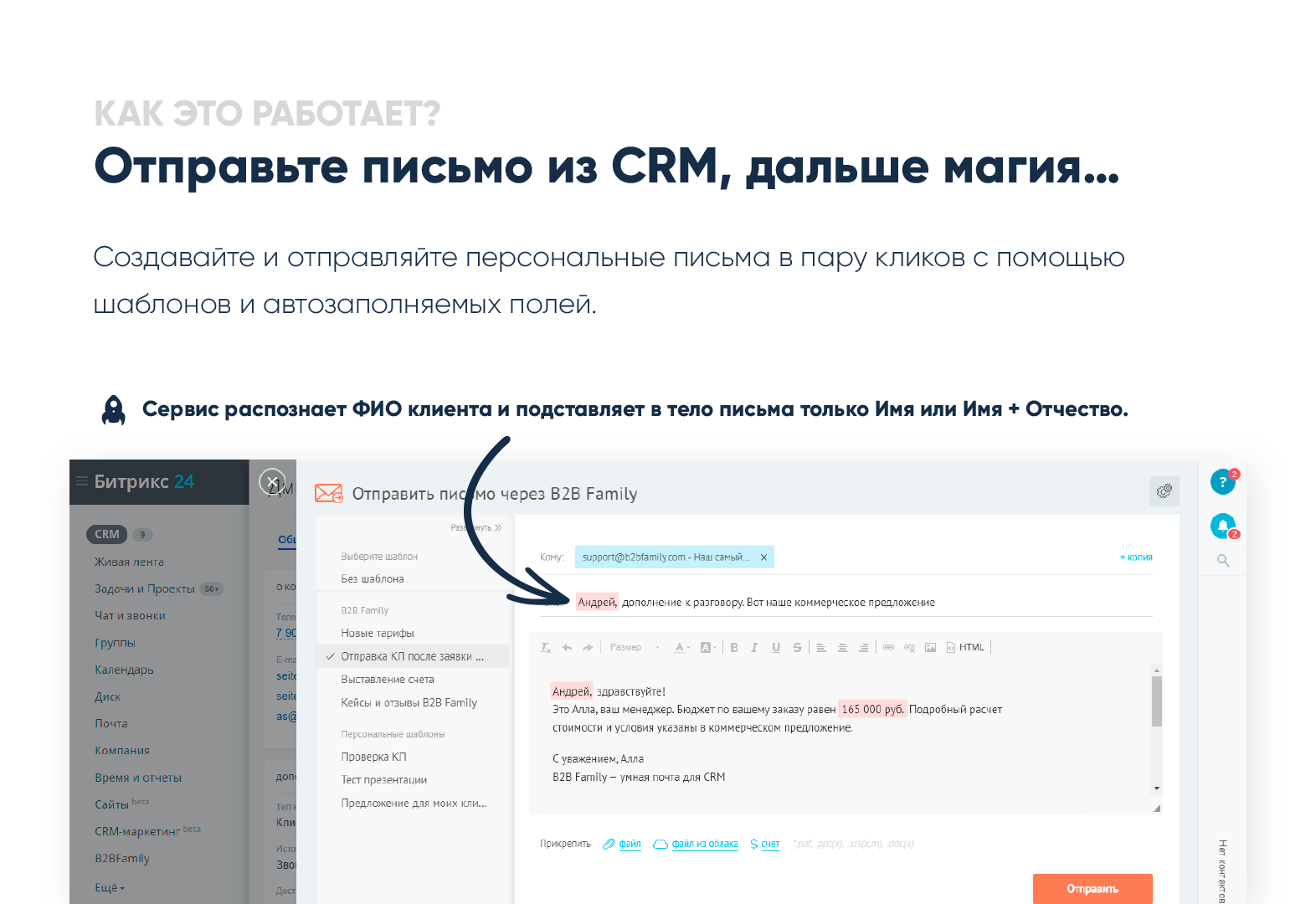This screenshot has height=904, width=1316.
Task: Click the scroll-up arrow of email body
Action: click(1157, 670)
